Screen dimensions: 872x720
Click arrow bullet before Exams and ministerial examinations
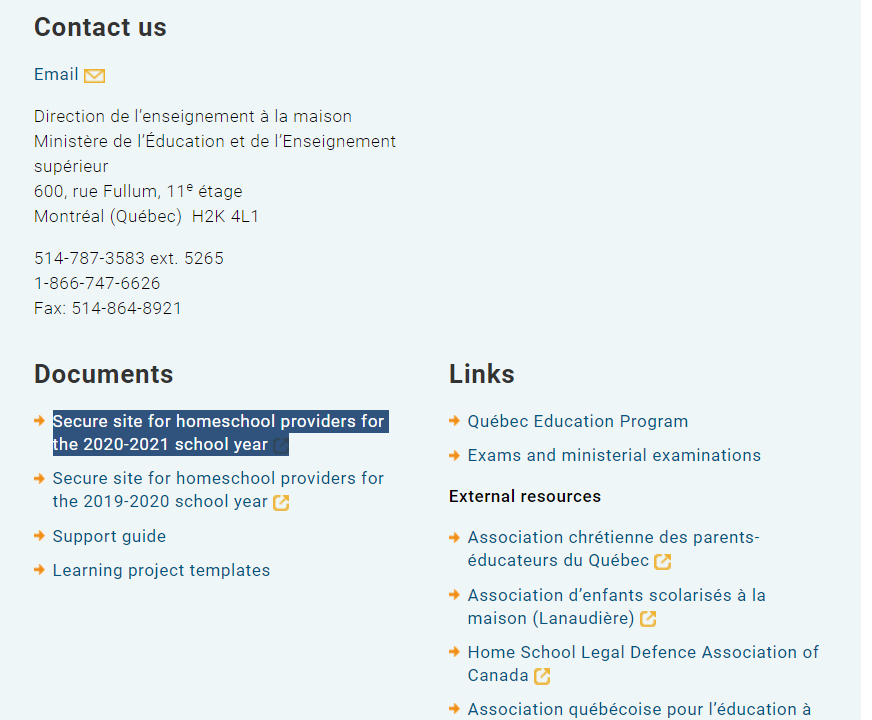(x=454, y=455)
